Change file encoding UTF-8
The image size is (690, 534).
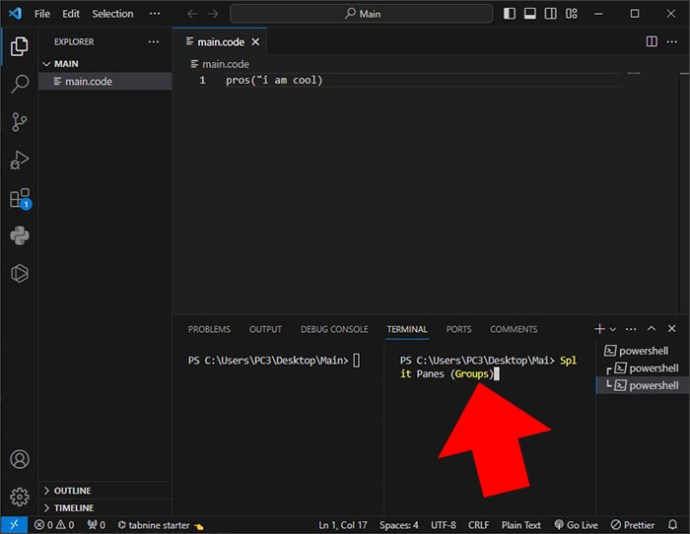point(443,525)
